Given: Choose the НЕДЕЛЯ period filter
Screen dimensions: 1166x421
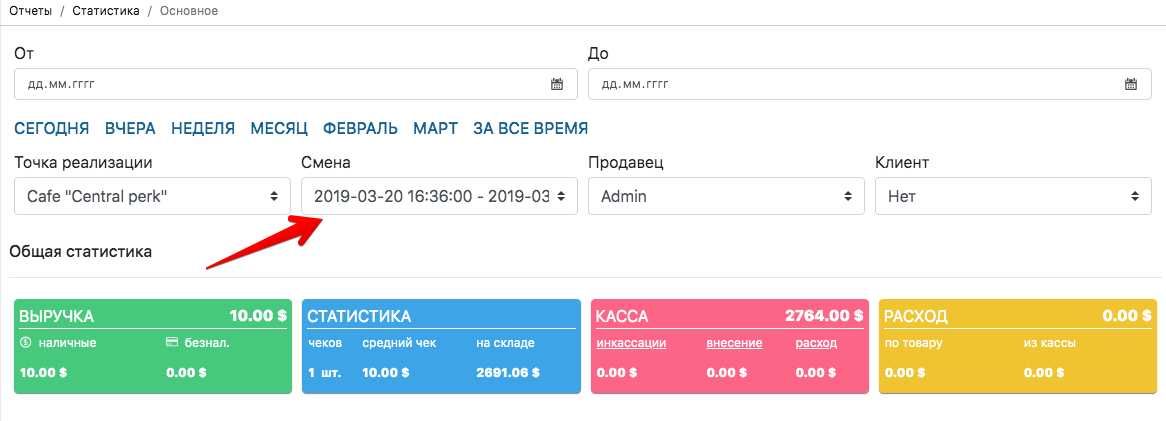Looking at the screenshot, I should [203, 128].
